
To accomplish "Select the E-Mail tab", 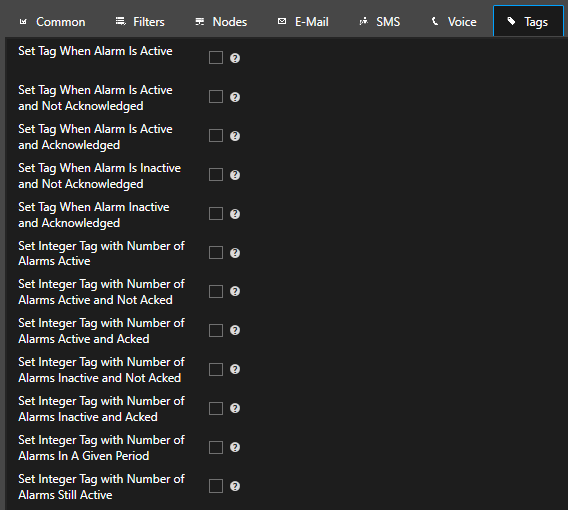I will (x=303, y=22).
